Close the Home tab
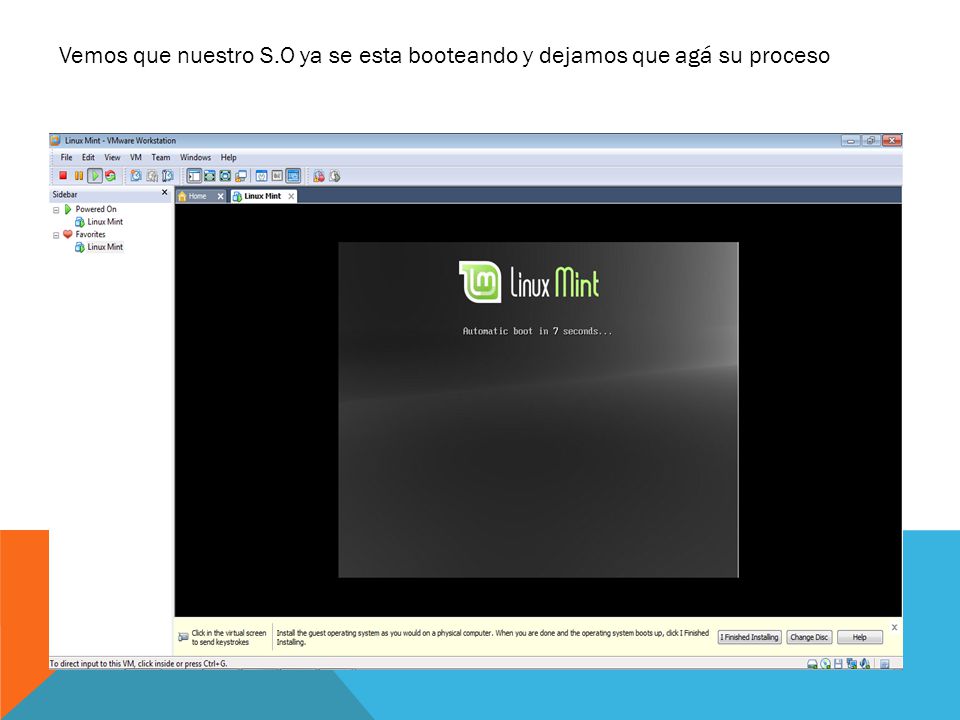The image size is (960, 720). click(x=220, y=196)
